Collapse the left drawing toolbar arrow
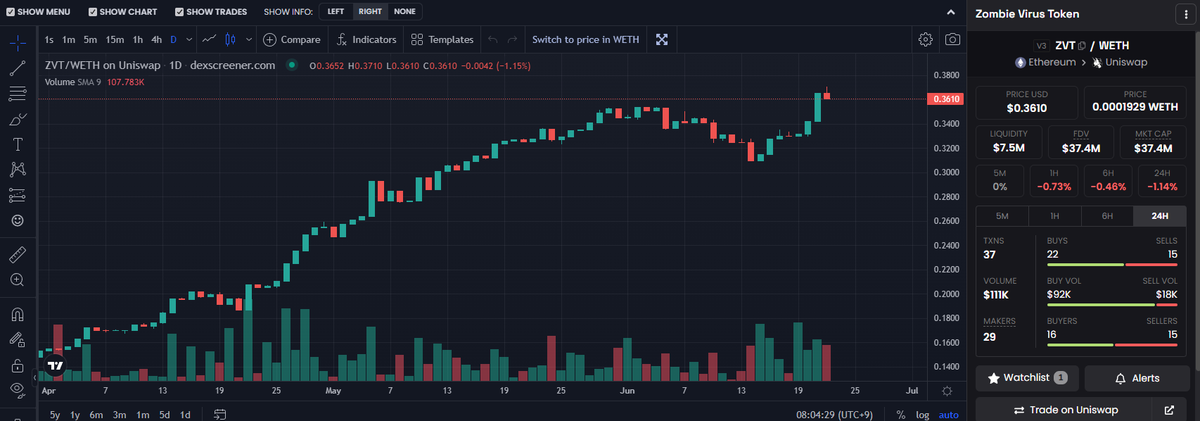The width and height of the screenshot is (1200, 421). point(35,378)
